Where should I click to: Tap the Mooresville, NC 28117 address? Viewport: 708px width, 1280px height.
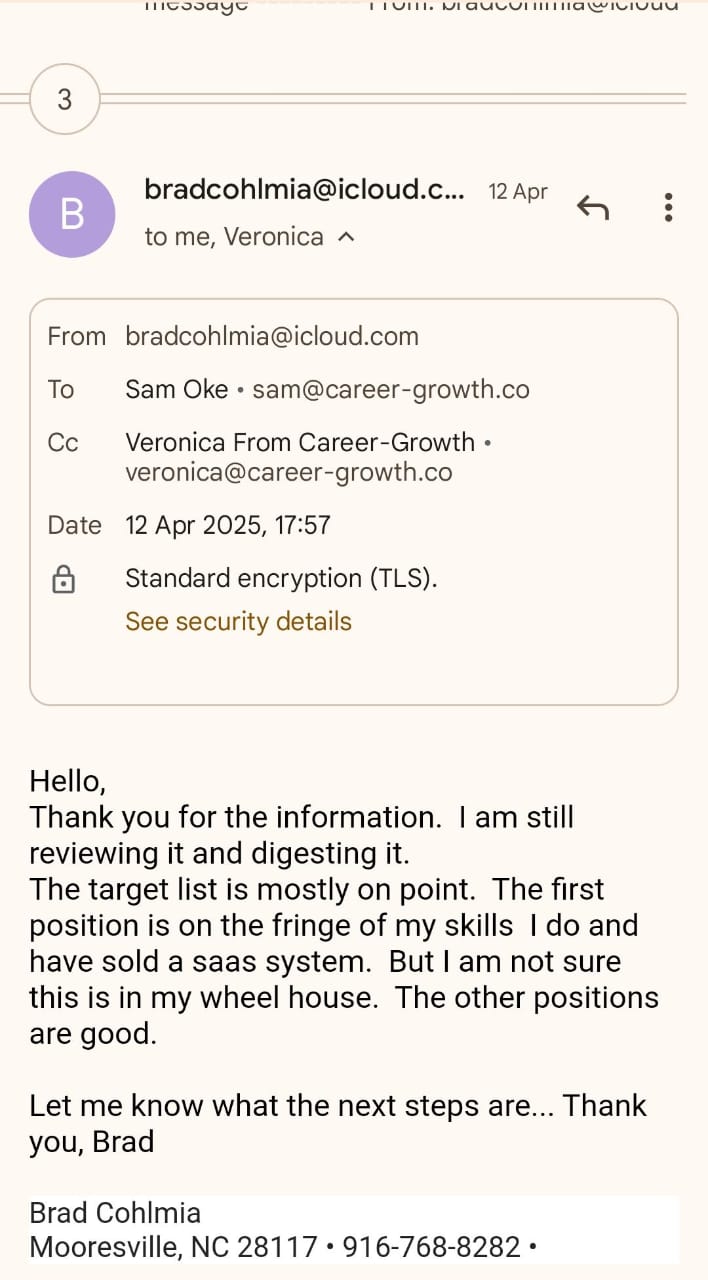tap(173, 1247)
